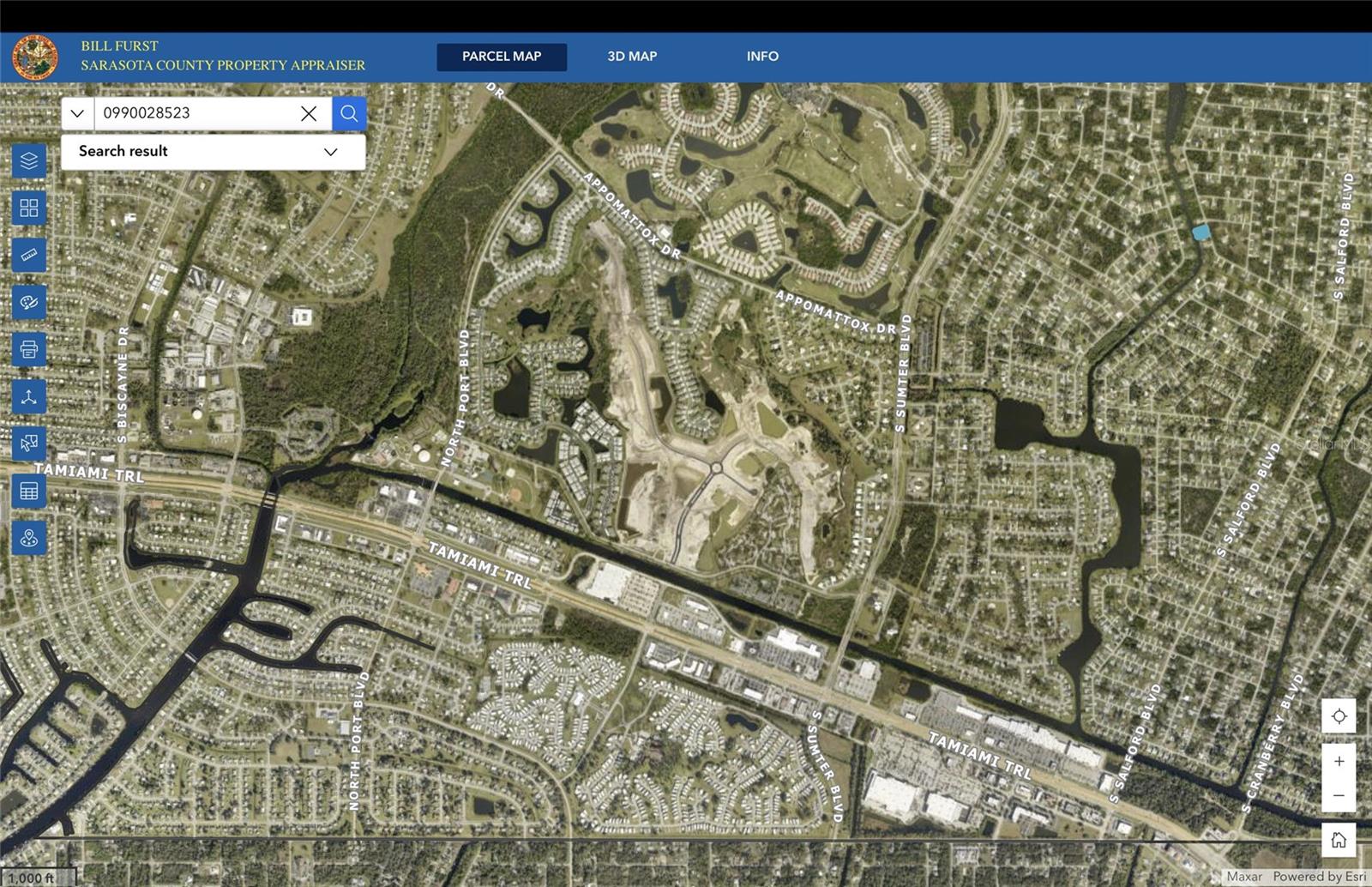Click the printer icon to print map
Image resolution: width=1372 pixels, height=887 pixels.
29,350
